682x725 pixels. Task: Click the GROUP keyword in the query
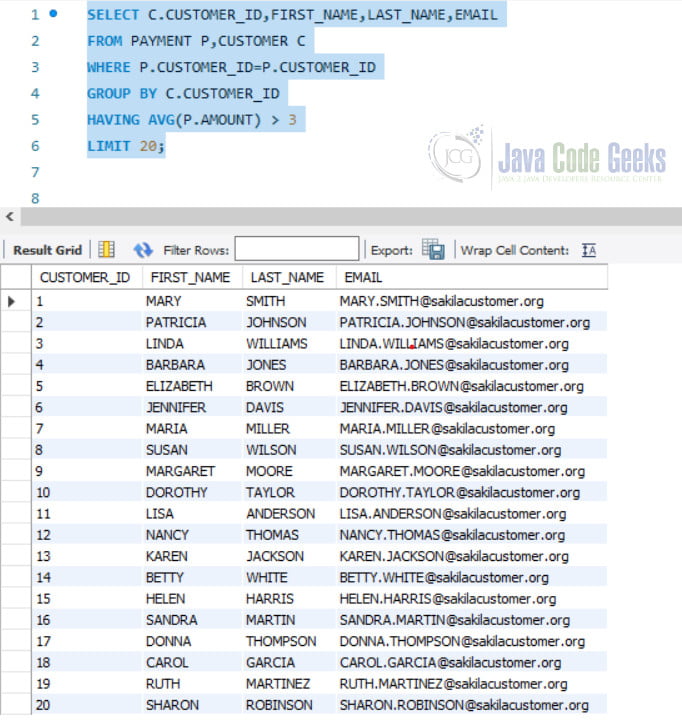(x=109, y=94)
